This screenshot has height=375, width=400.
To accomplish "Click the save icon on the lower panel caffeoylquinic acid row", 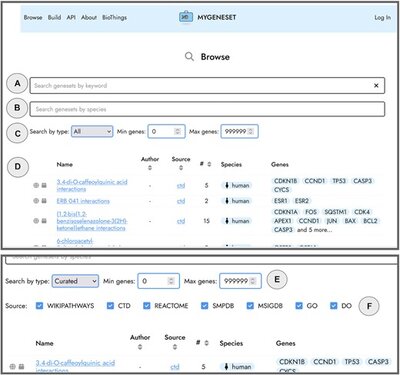I will (21, 366).
